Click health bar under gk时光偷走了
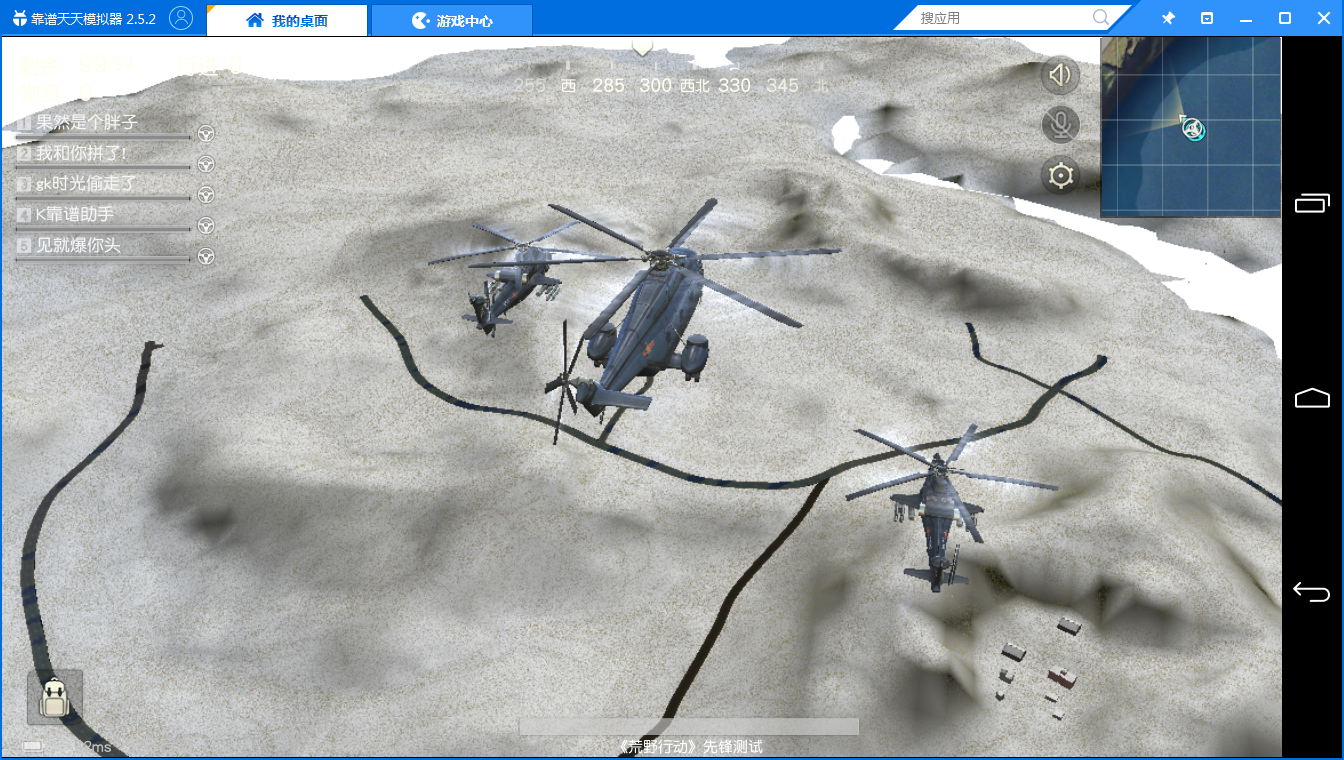Screen dimensions: 1344x760 tap(102, 198)
